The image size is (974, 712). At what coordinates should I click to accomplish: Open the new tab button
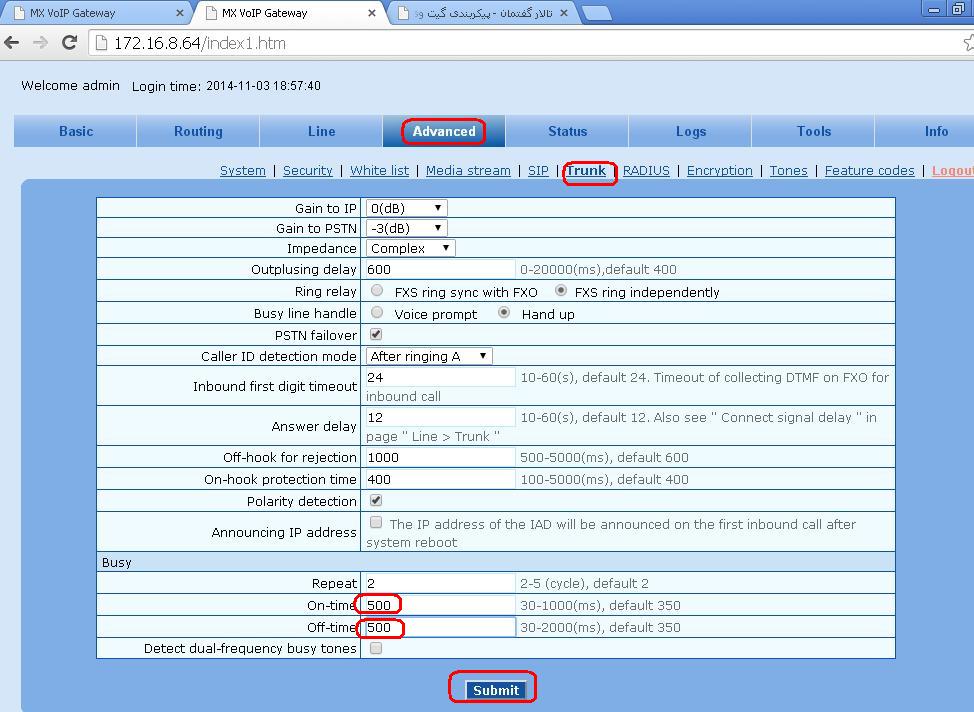coord(596,13)
